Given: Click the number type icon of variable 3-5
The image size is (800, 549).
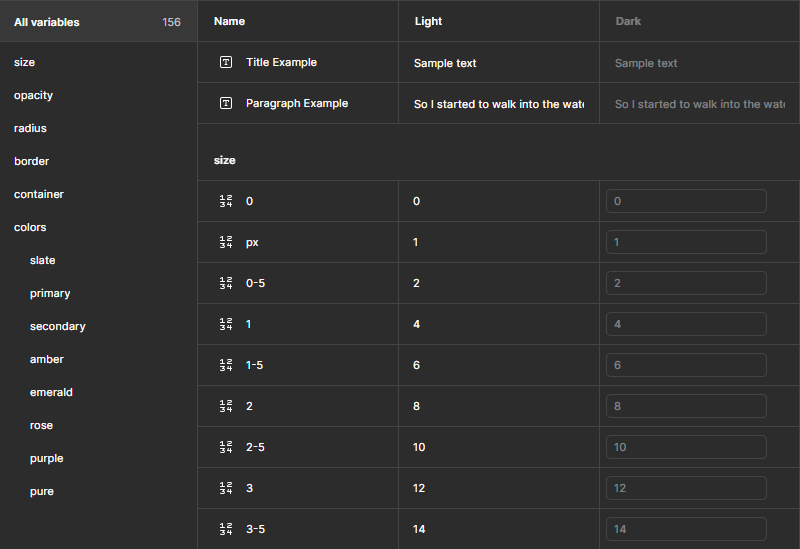Looking at the screenshot, I should [x=226, y=529].
